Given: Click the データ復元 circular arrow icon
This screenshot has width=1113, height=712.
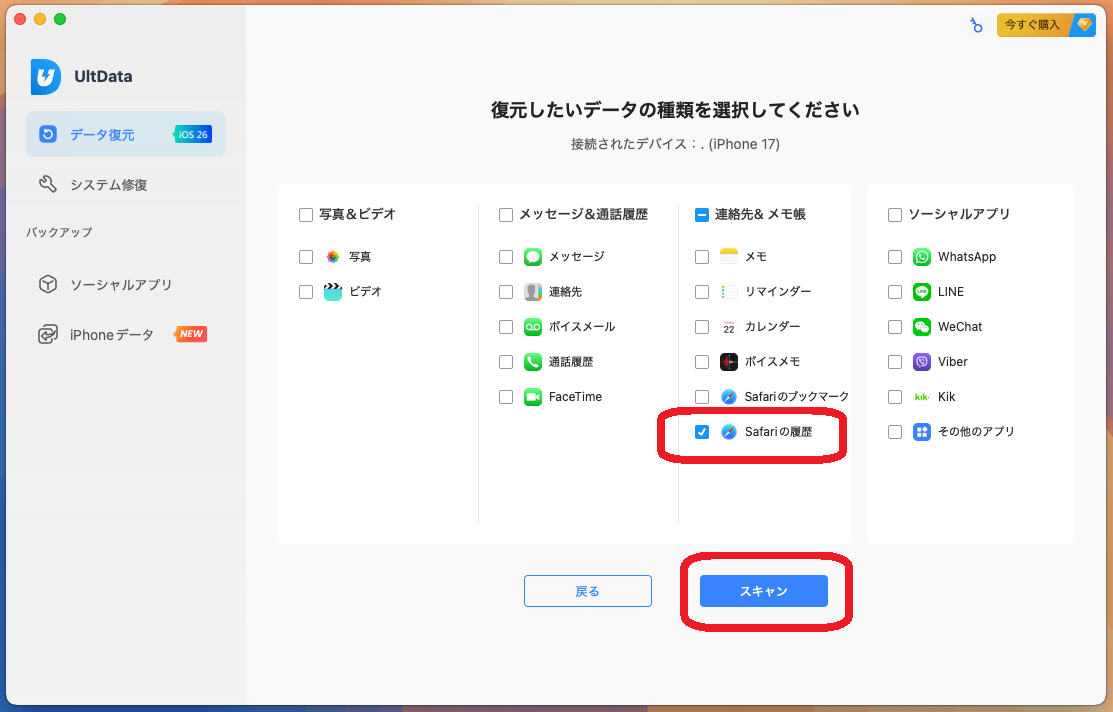Looking at the screenshot, I should click(48, 134).
